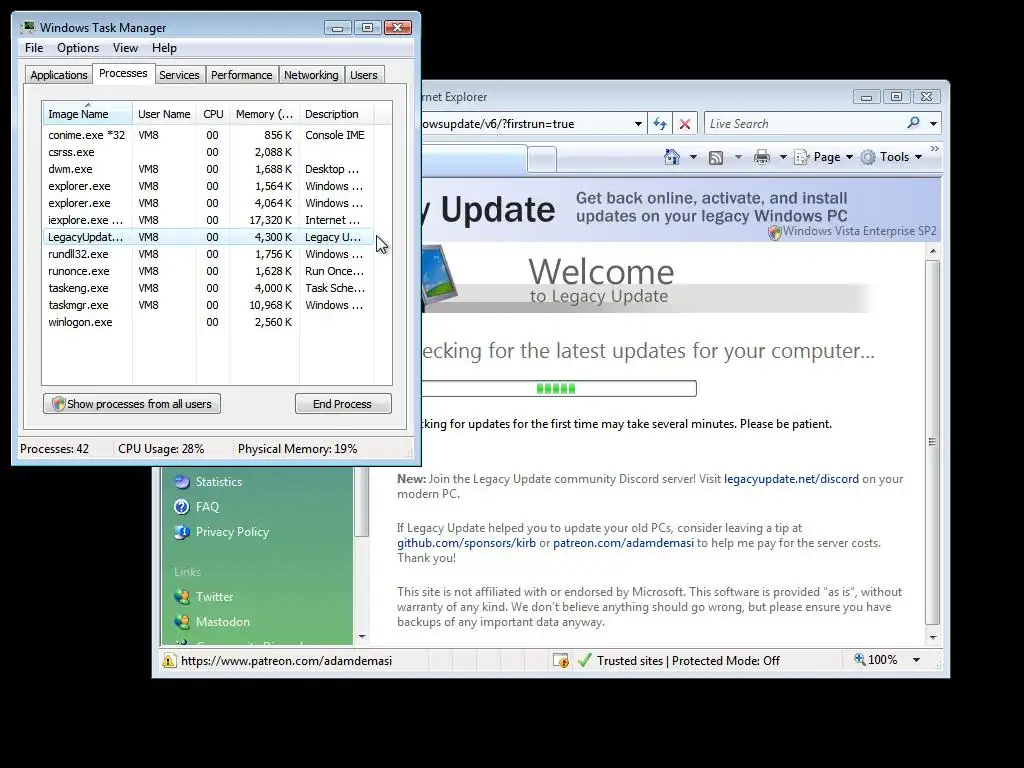This screenshot has width=1024, height=768.
Task: Open the View menu in Task Manager
Action: pyautogui.click(x=125, y=48)
